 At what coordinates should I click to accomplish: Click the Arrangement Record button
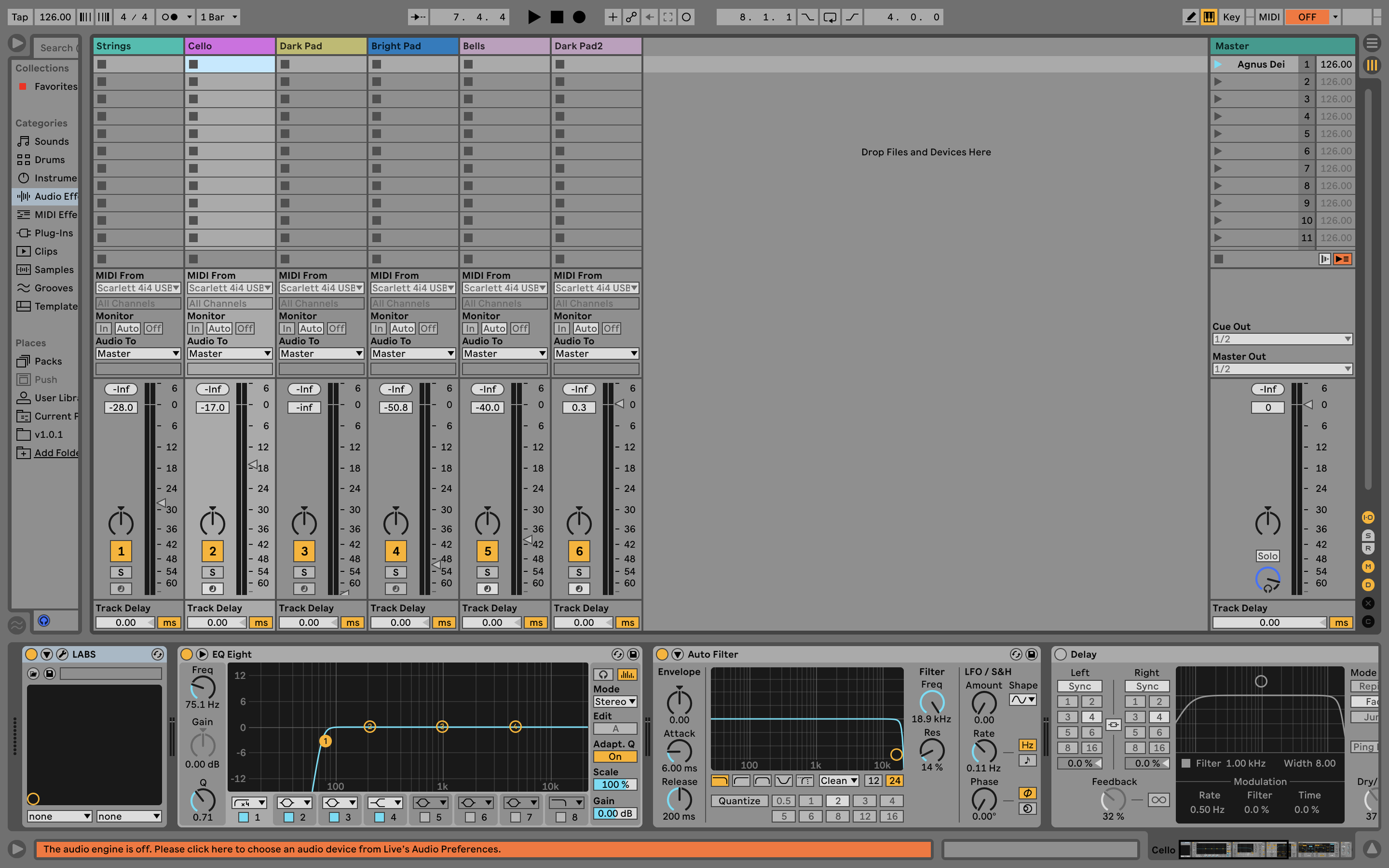(x=579, y=17)
